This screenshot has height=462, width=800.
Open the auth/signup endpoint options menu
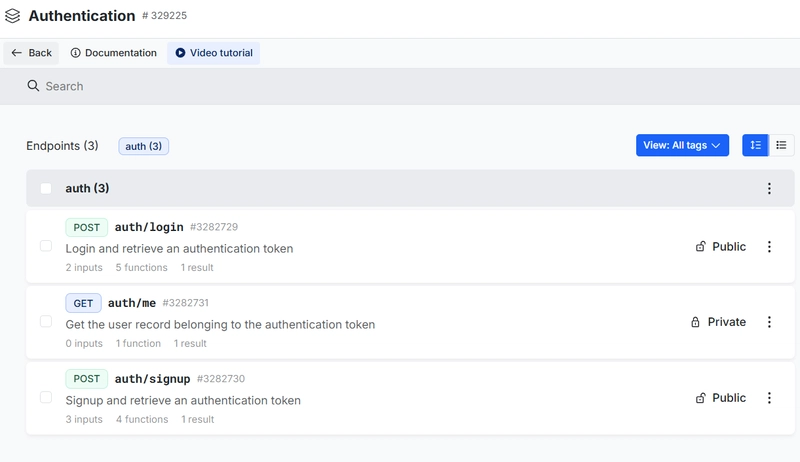tap(769, 398)
